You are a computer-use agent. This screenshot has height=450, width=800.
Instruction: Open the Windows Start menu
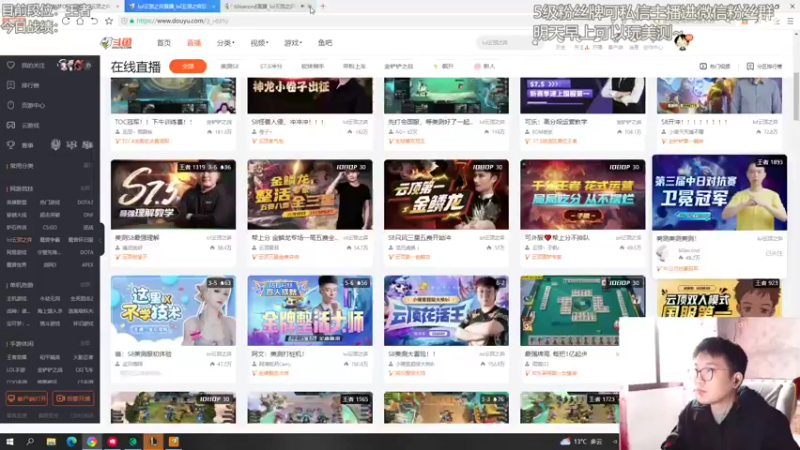coord(10,441)
